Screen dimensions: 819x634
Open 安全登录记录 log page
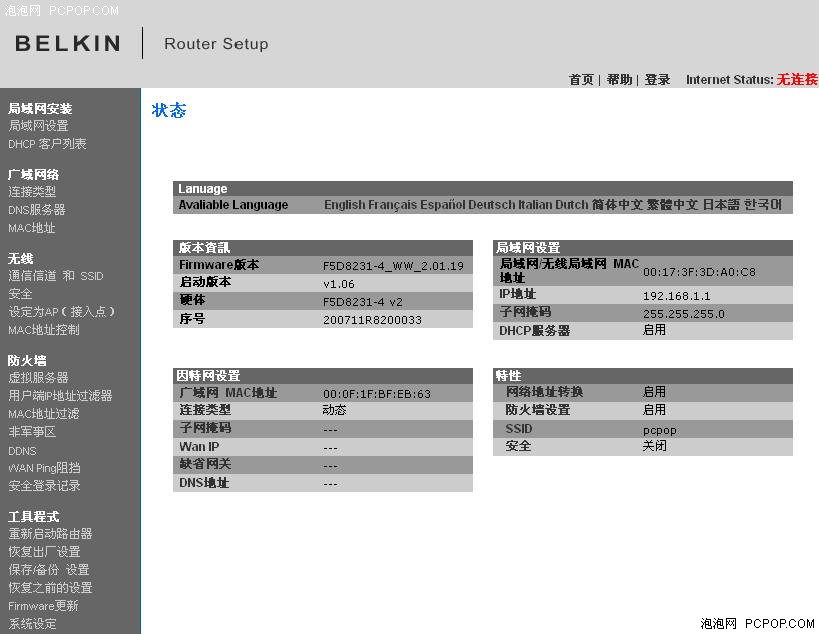coord(44,486)
